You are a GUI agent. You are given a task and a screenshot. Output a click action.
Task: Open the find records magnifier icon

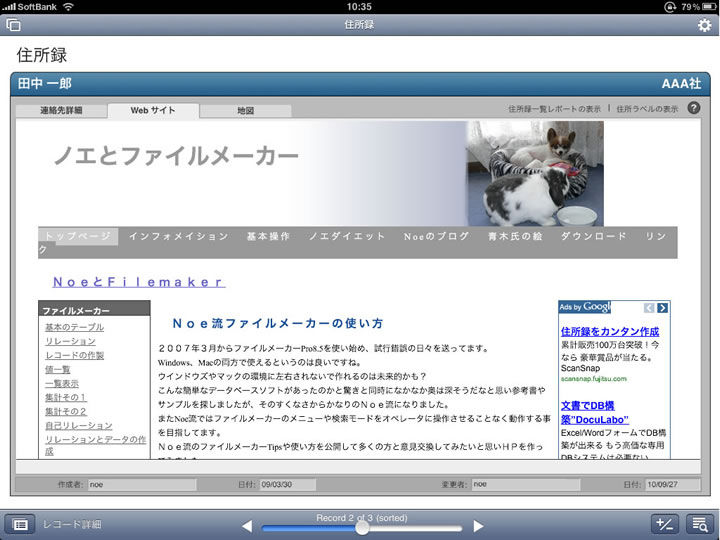tap(699, 524)
